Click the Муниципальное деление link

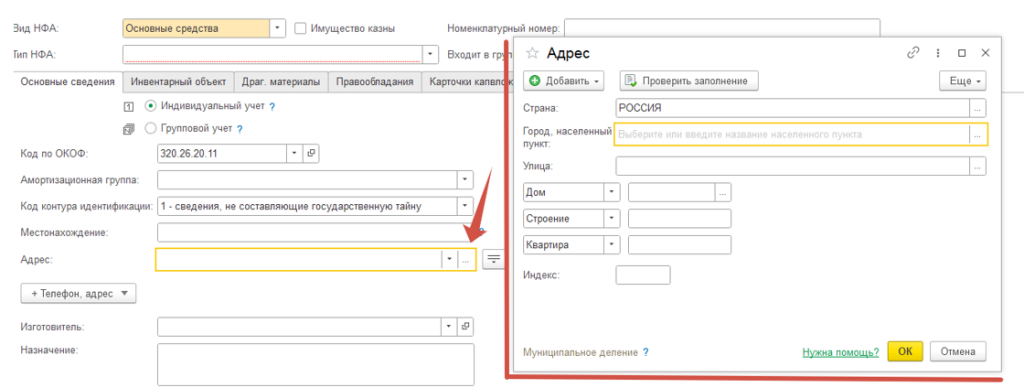pyautogui.click(x=581, y=352)
